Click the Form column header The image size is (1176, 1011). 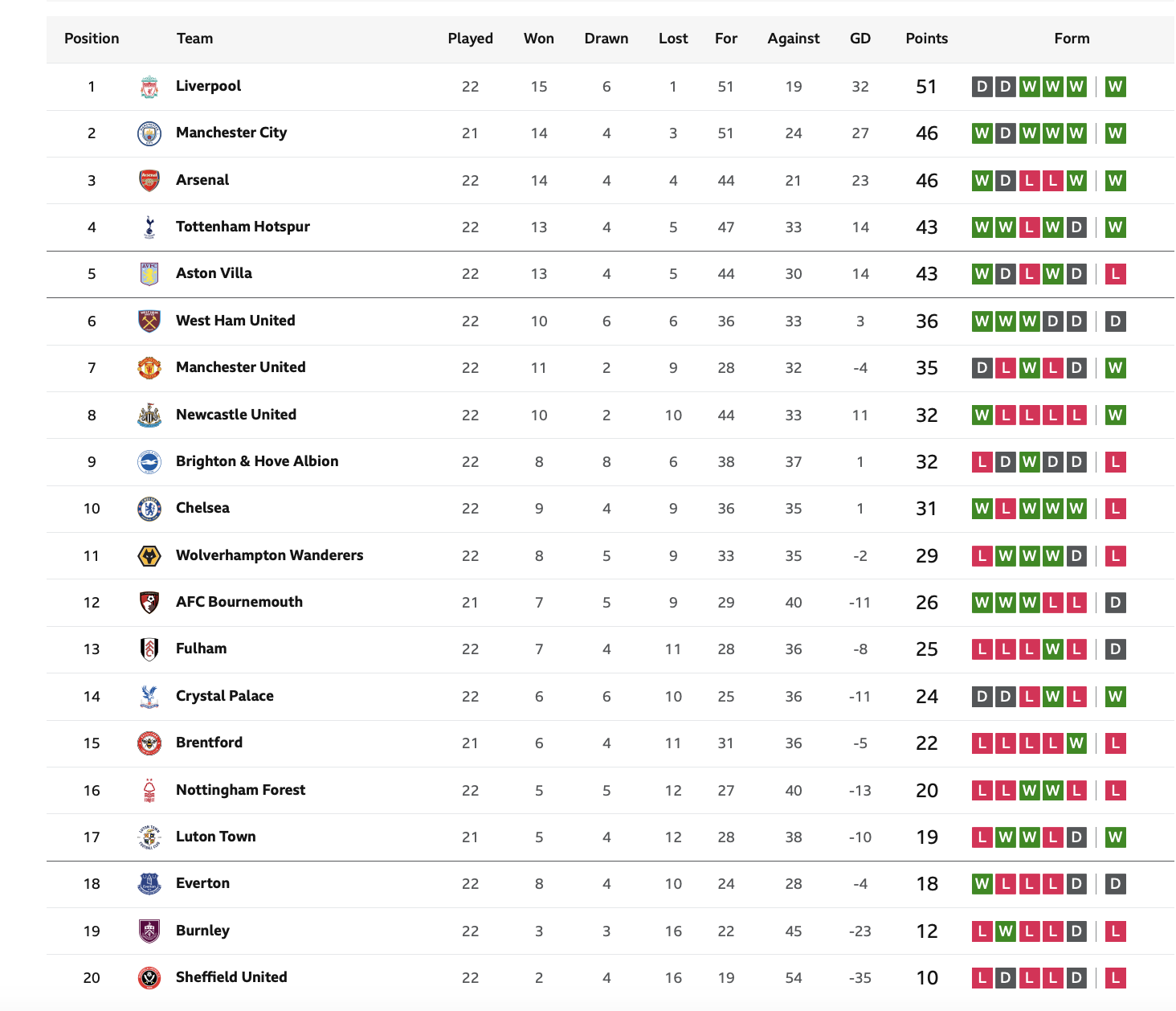click(1072, 39)
